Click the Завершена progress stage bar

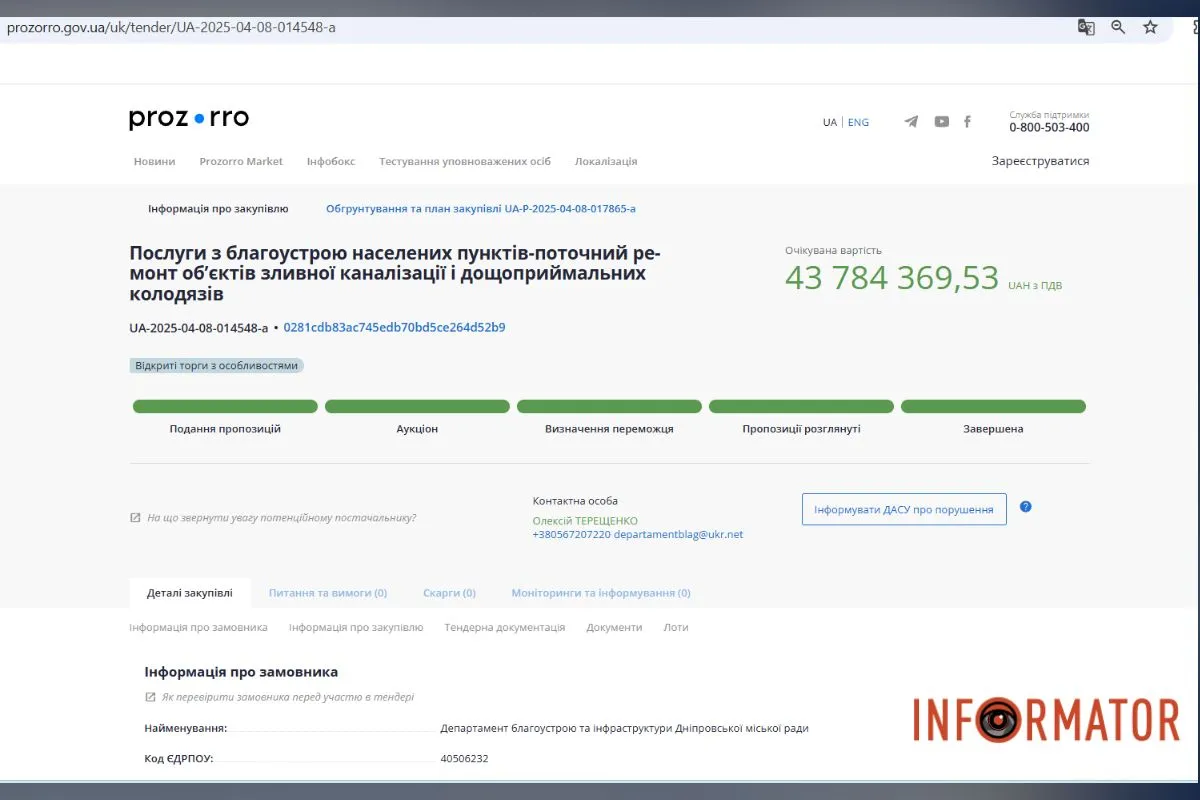pos(993,407)
